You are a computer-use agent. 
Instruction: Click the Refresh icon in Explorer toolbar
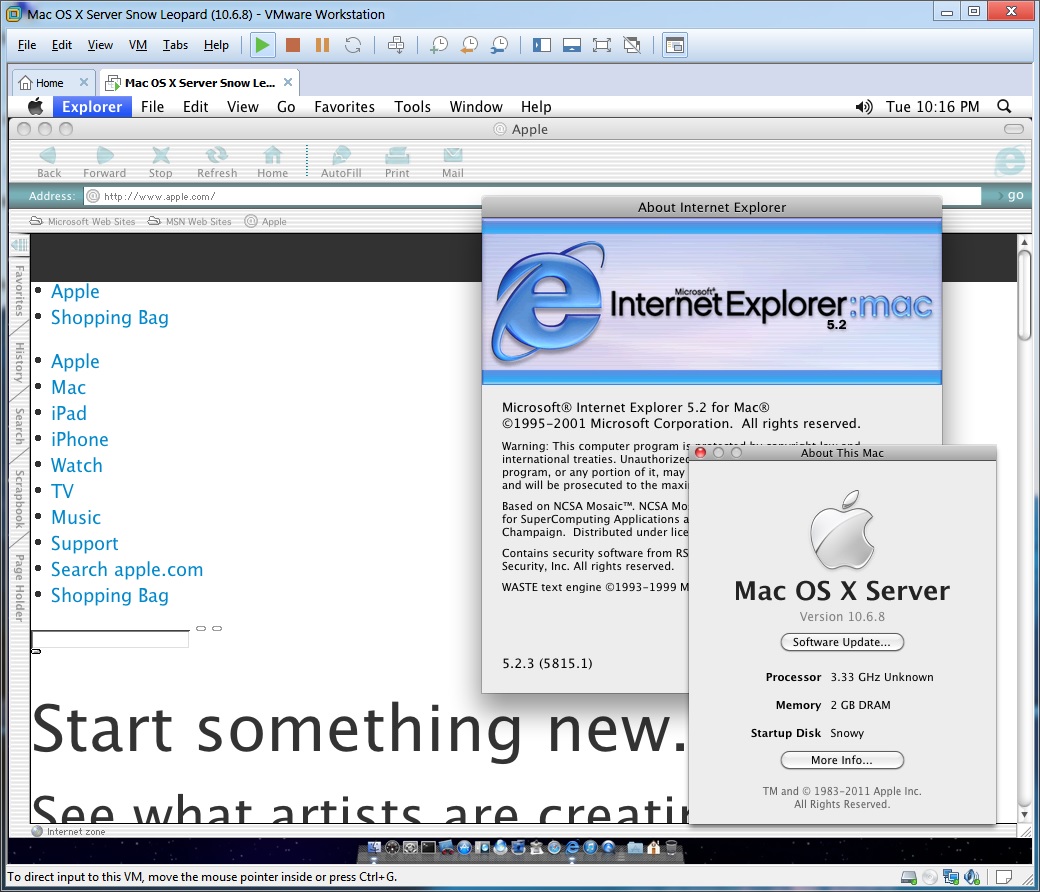click(x=217, y=162)
